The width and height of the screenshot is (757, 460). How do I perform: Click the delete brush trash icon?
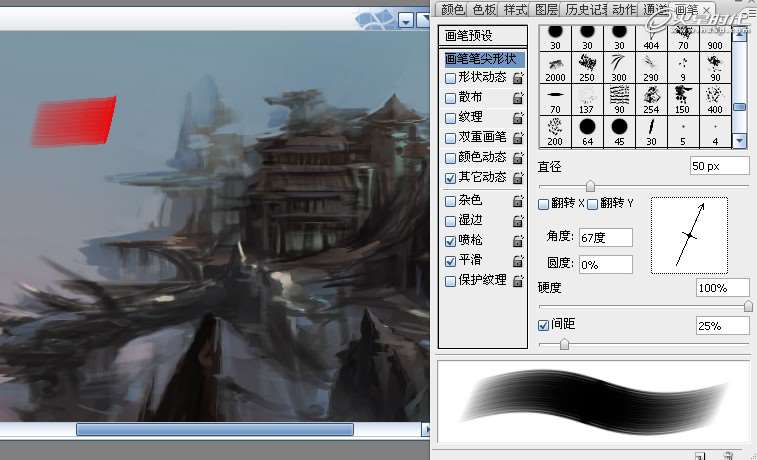click(728, 456)
